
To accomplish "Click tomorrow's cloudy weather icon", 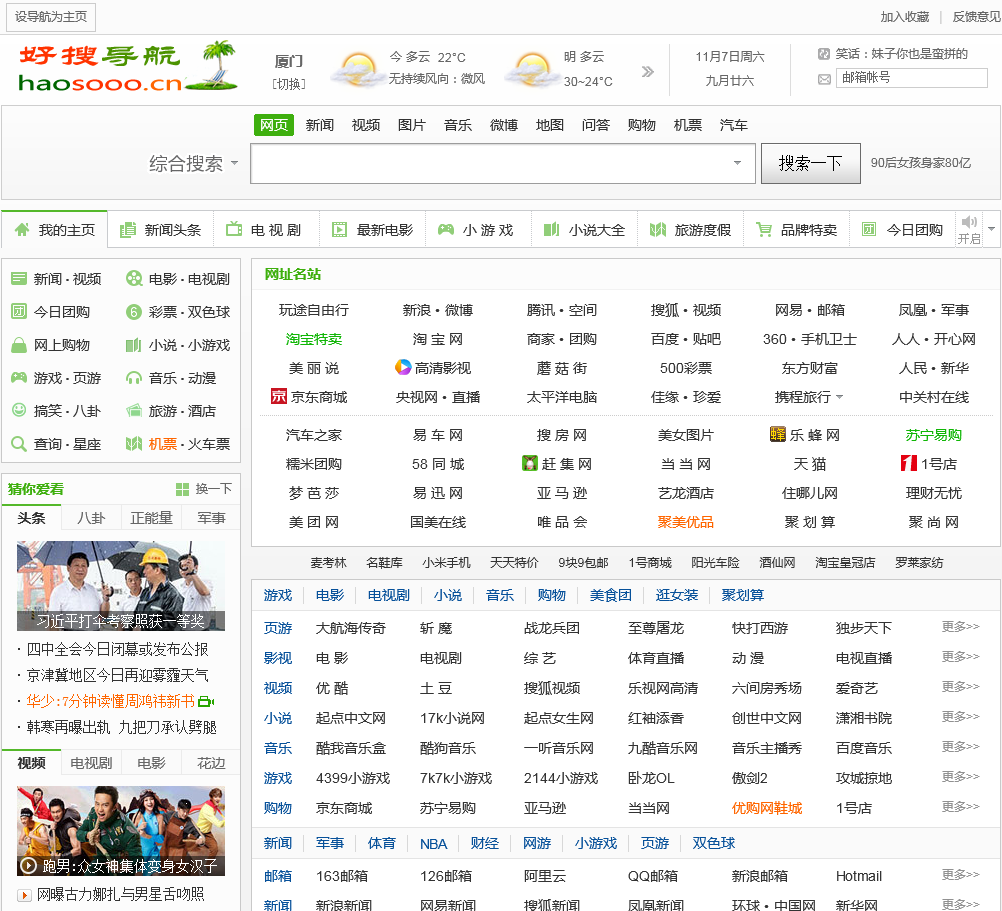I will 532,69.
